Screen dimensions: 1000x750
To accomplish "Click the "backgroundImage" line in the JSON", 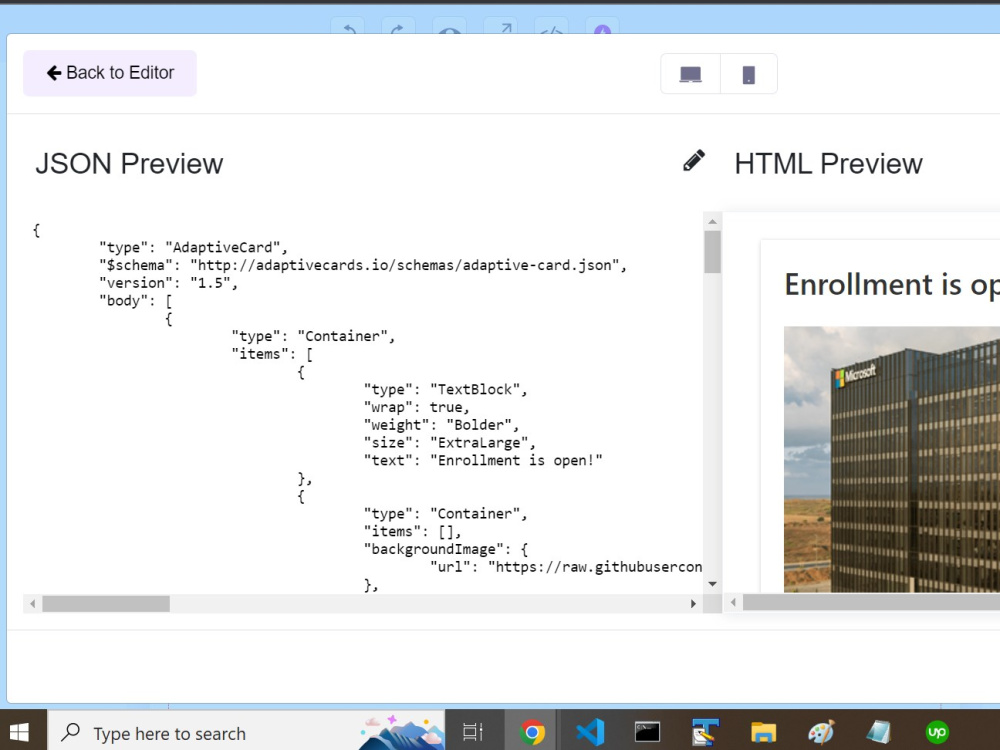I will click(x=446, y=549).
